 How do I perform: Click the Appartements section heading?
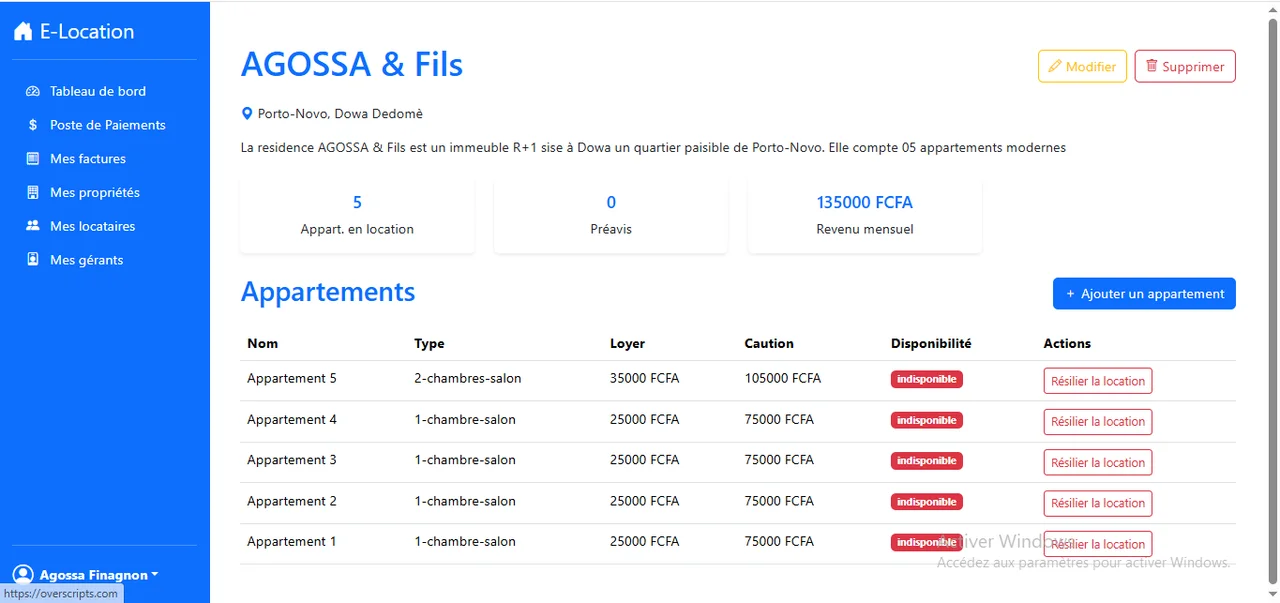coord(328,292)
